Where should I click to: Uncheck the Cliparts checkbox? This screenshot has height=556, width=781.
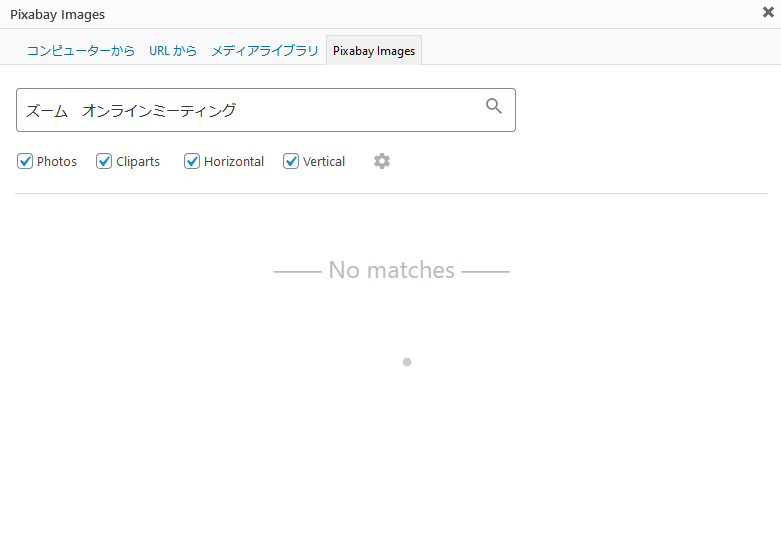tap(104, 161)
